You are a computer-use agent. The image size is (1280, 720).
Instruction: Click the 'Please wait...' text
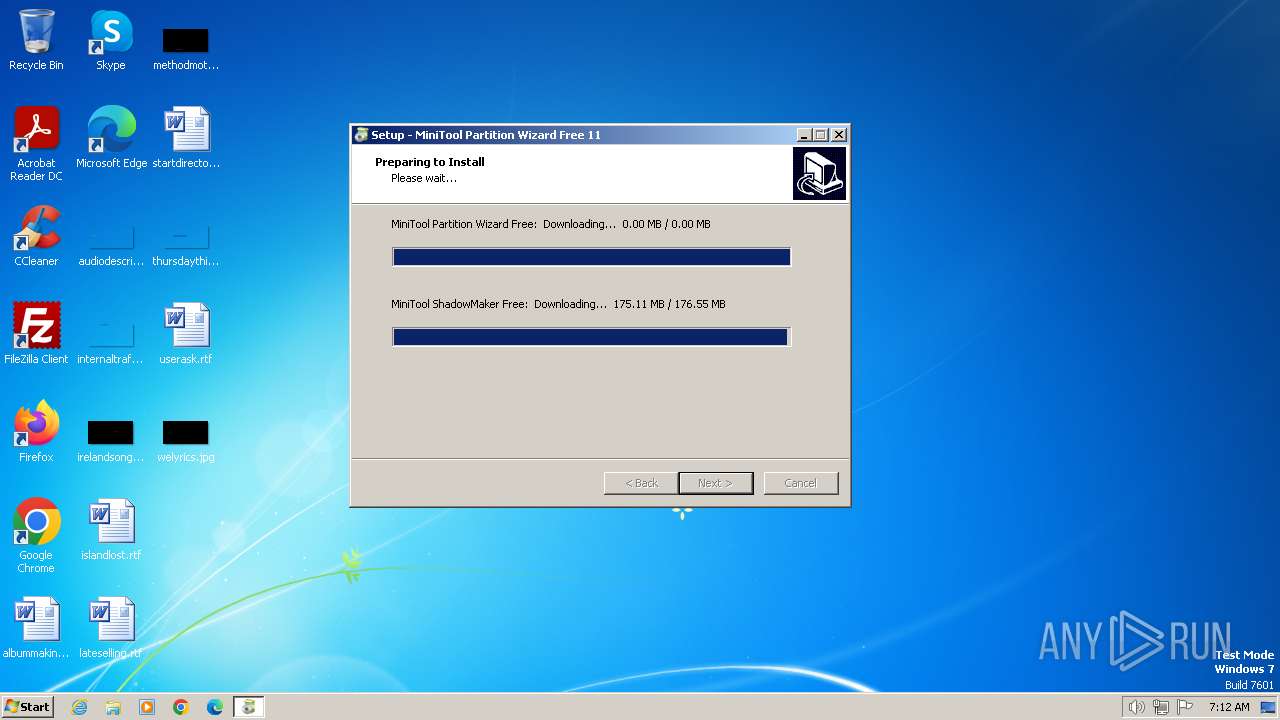[x=424, y=178]
